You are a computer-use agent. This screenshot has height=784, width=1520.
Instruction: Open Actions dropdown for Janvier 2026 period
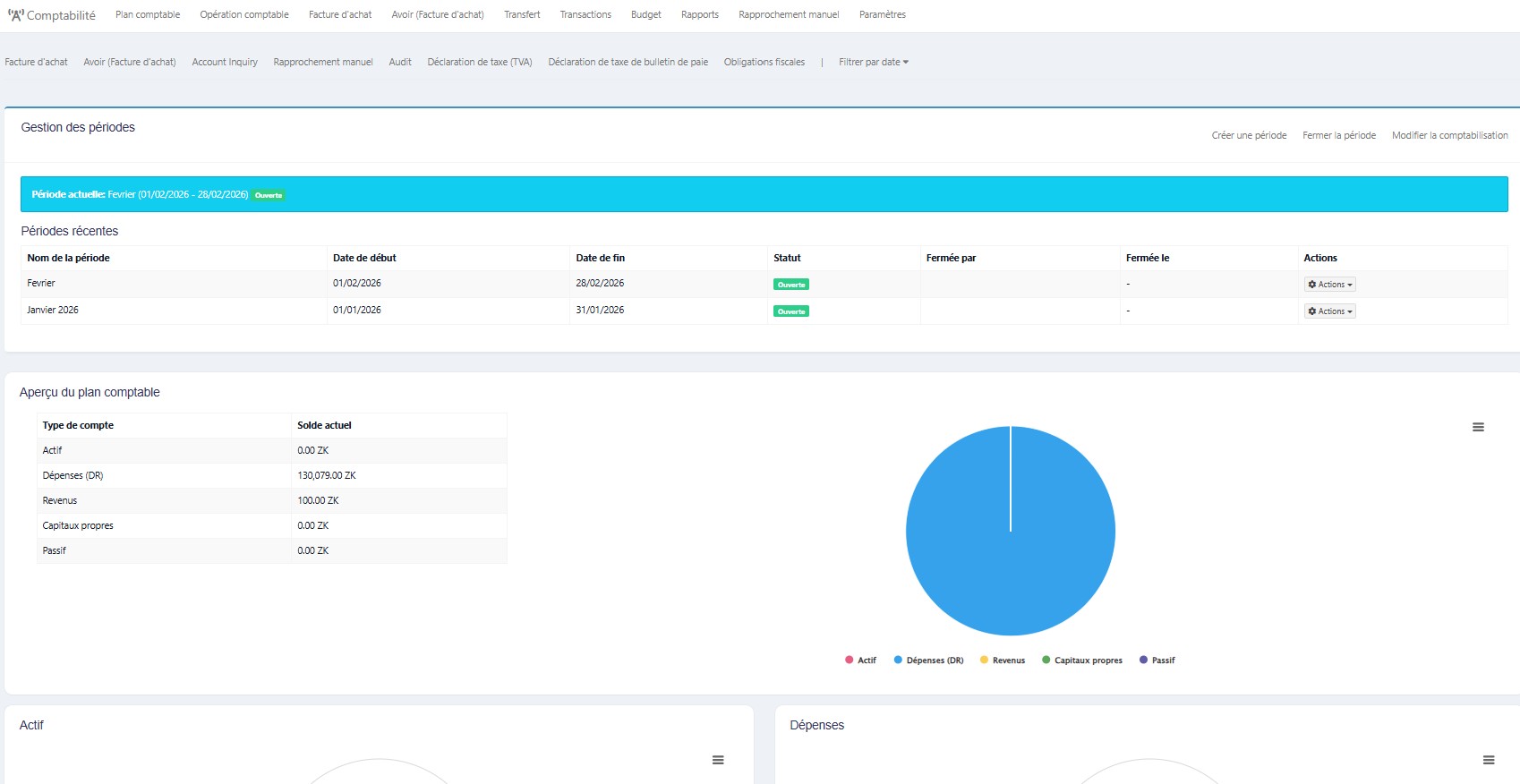(1329, 311)
